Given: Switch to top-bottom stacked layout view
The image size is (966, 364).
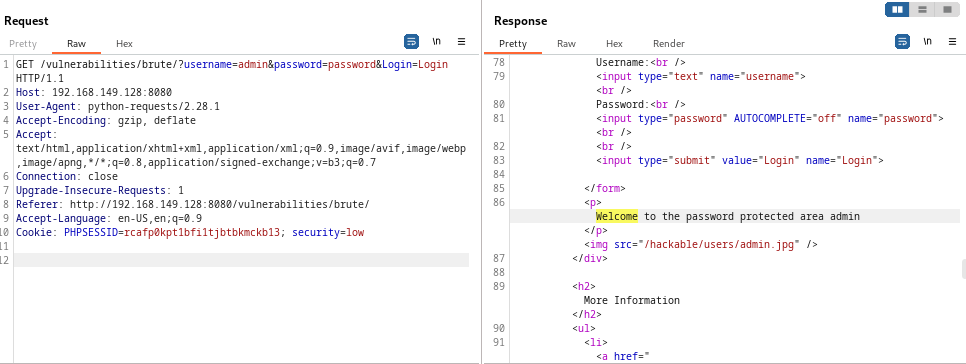Looking at the screenshot, I should (x=922, y=10).
